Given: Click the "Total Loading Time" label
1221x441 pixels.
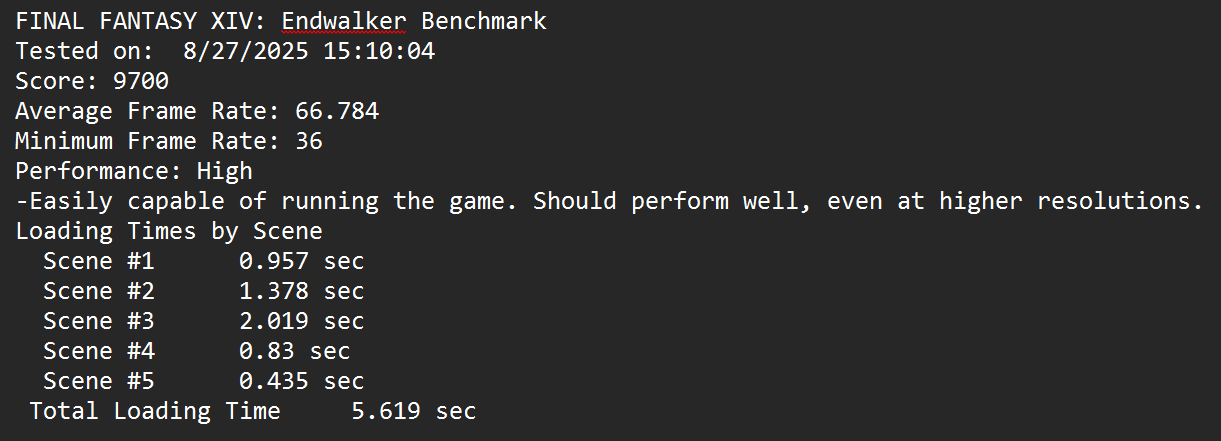Looking at the screenshot, I should pyautogui.click(x=155, y=411).
